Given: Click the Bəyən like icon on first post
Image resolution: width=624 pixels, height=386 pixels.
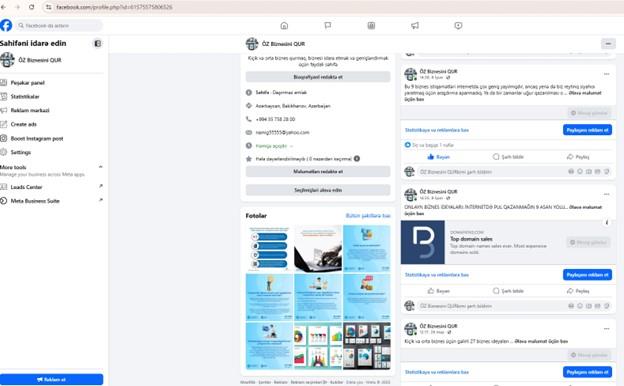Looking at the screenshot, I should click(x=431, y=157).
